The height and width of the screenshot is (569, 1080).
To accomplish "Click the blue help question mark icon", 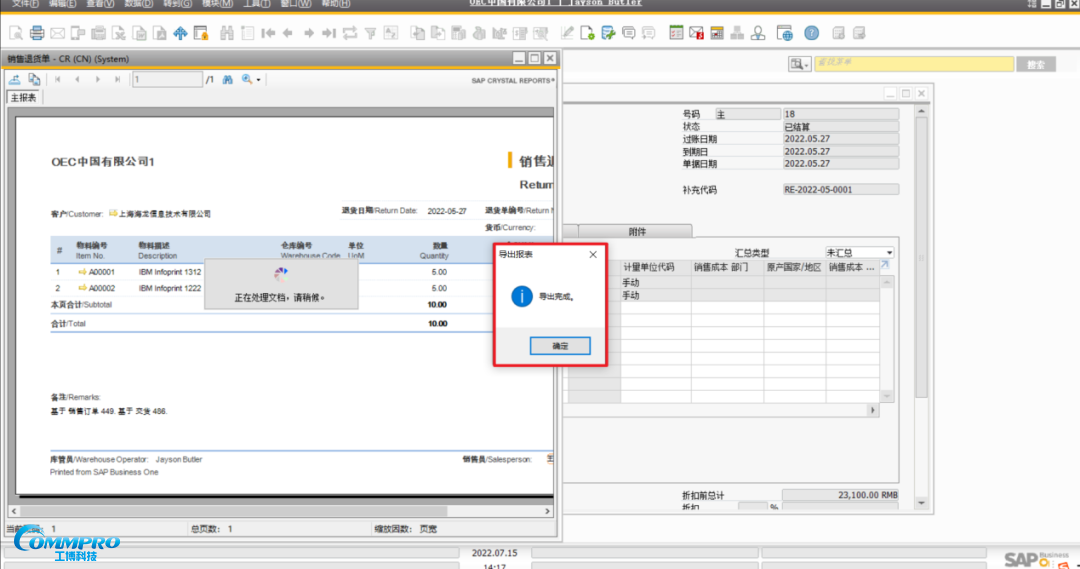I will click(x=811, y=33).
